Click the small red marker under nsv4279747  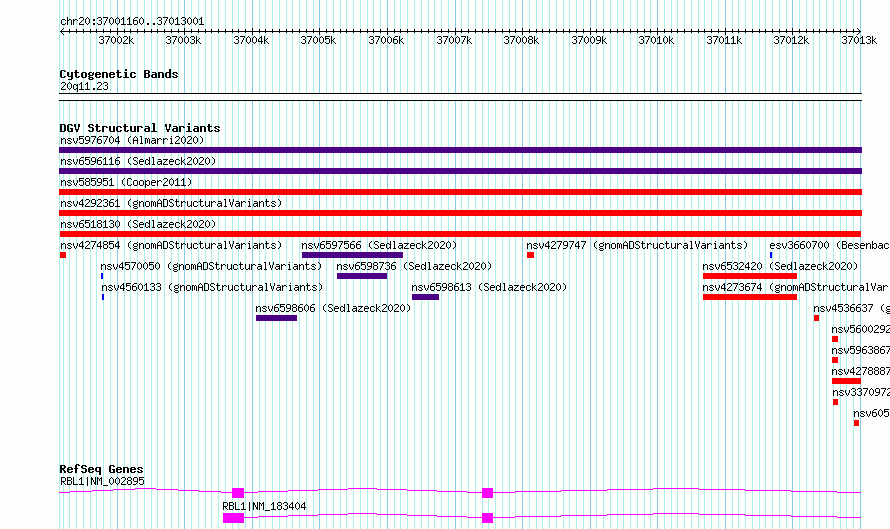click(530, 255)
